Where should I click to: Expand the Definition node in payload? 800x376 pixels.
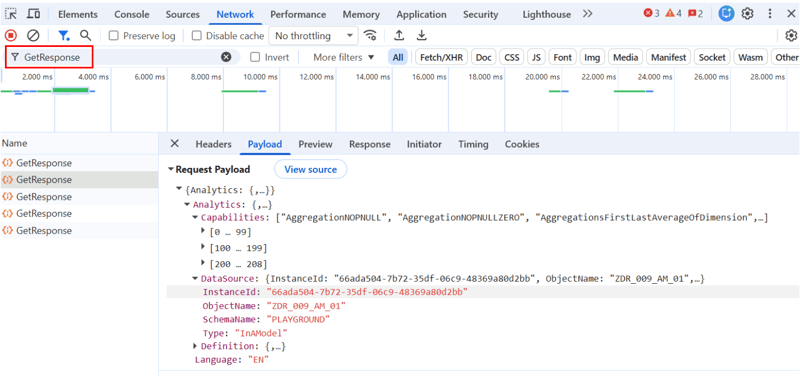[195, 346]
